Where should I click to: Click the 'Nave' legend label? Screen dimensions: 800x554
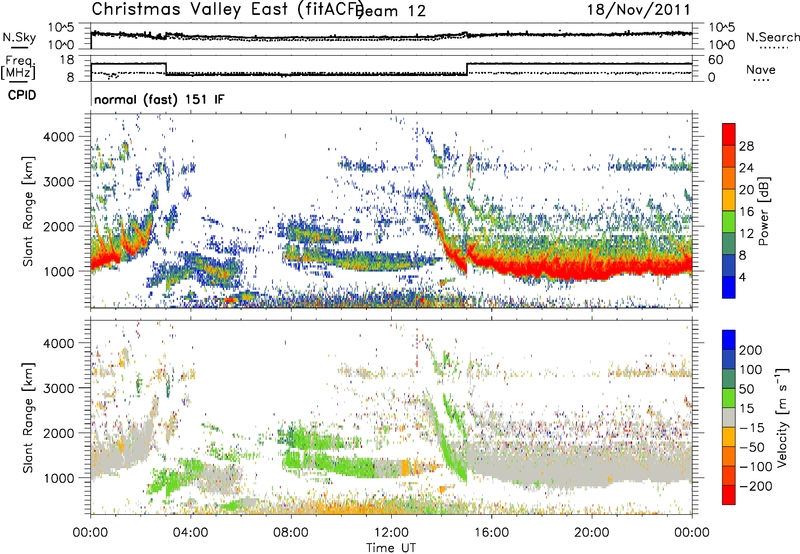(761, 69)
